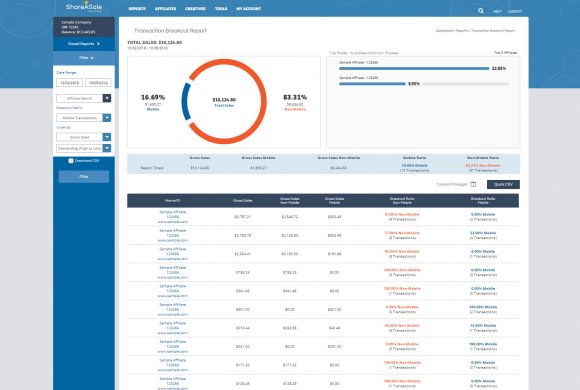The height and width of the screenshot is (390, 580).
Task: Open the Tools menu
Action: [x=221, y=9]
